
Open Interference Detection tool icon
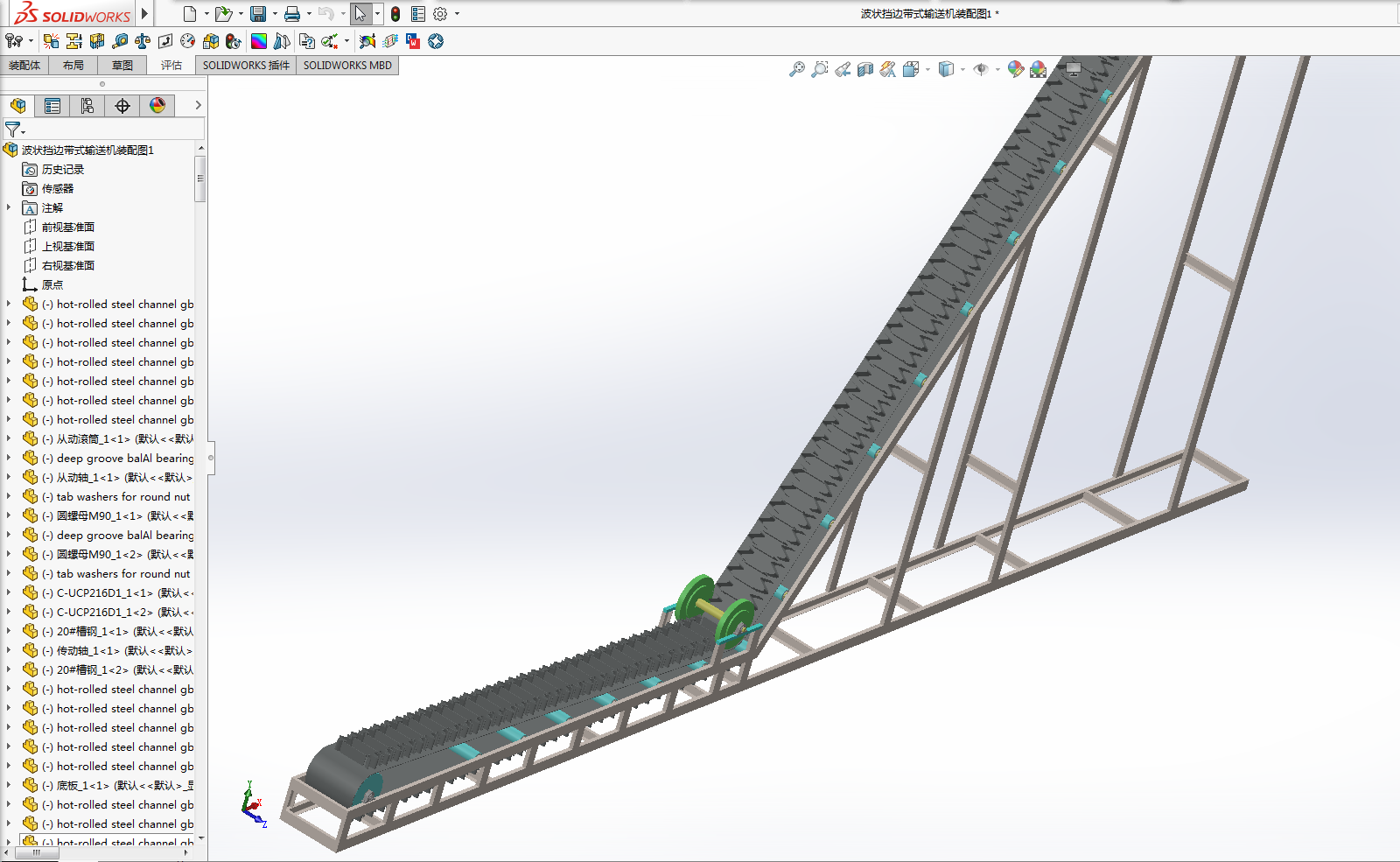(x=52, y=41)
